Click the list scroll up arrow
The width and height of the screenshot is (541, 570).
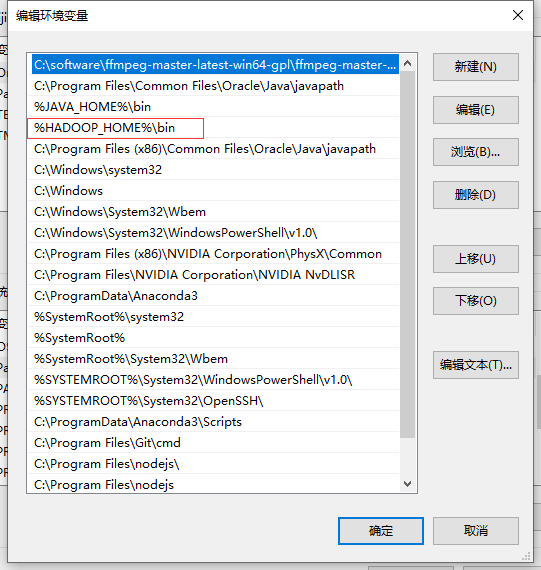coord(408,64)
